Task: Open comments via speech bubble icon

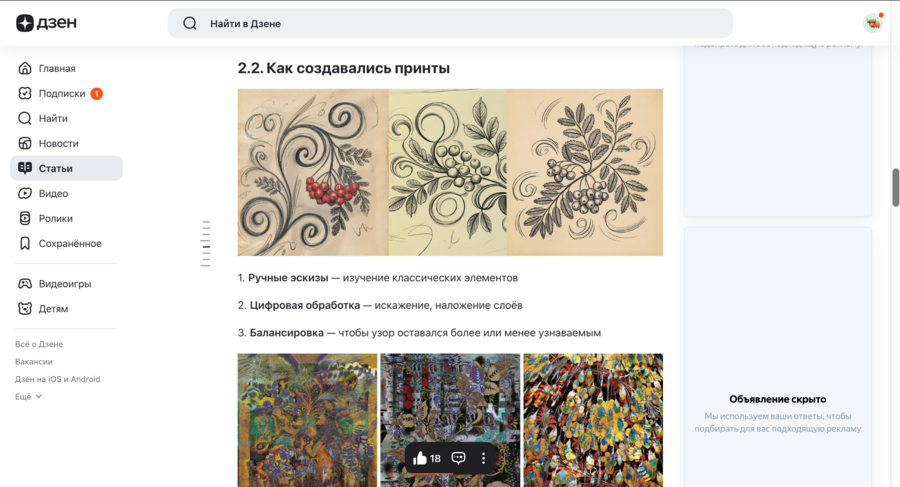Action: click(458, 458)
